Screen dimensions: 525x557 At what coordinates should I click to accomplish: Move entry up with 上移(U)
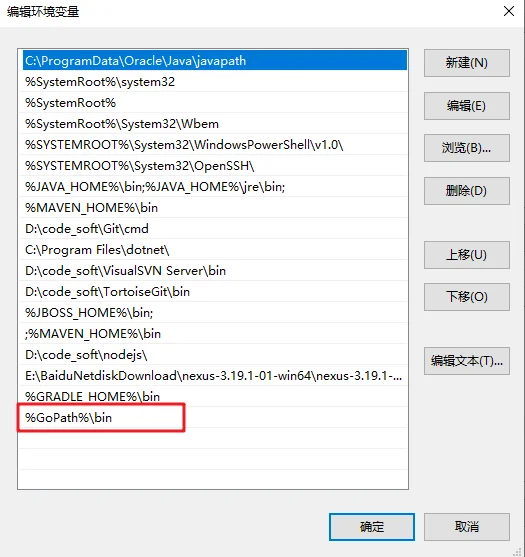467,255
